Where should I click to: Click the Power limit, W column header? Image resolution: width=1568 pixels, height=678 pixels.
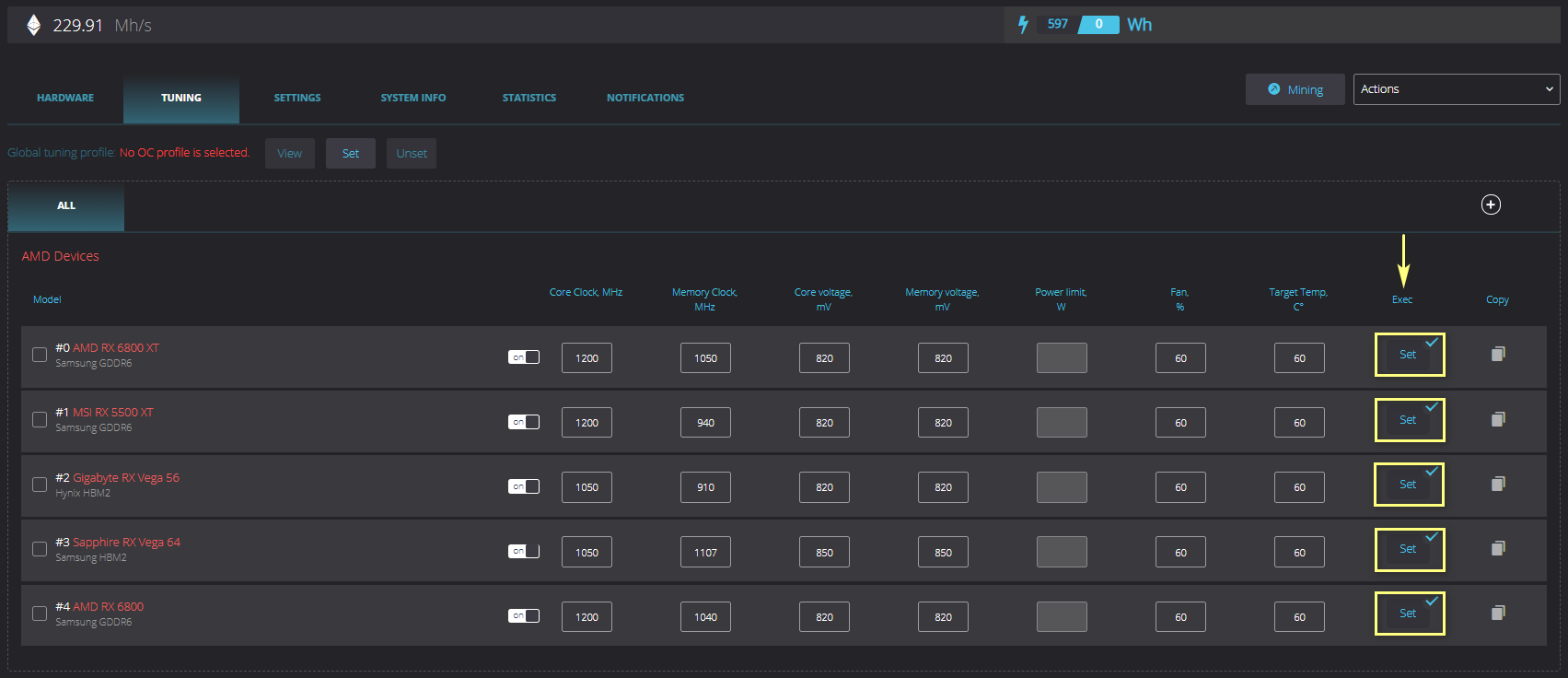pyautogui.click(x=1061, y=299)
